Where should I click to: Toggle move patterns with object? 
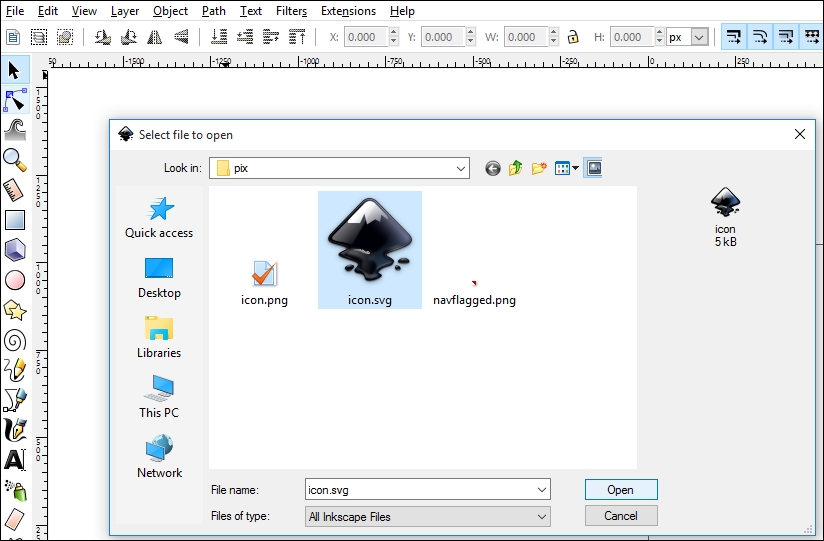[811, 37]
